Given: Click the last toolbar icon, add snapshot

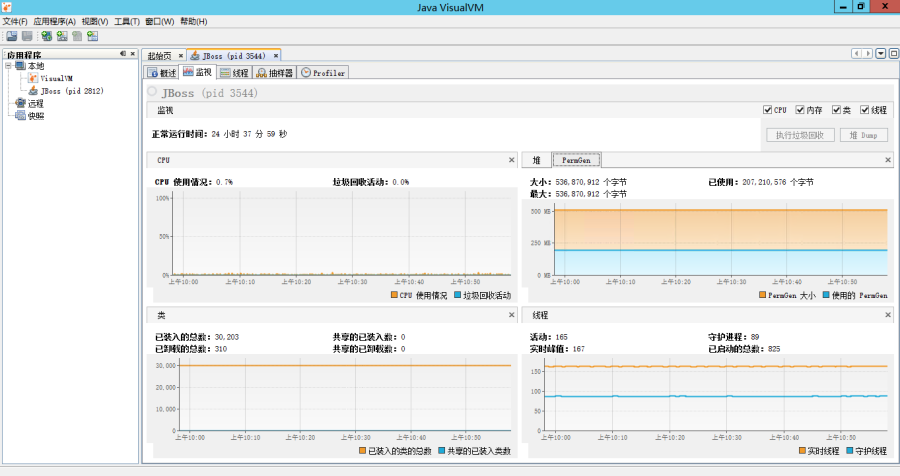Looking at the screenshot, I should (x=92, y=36).
